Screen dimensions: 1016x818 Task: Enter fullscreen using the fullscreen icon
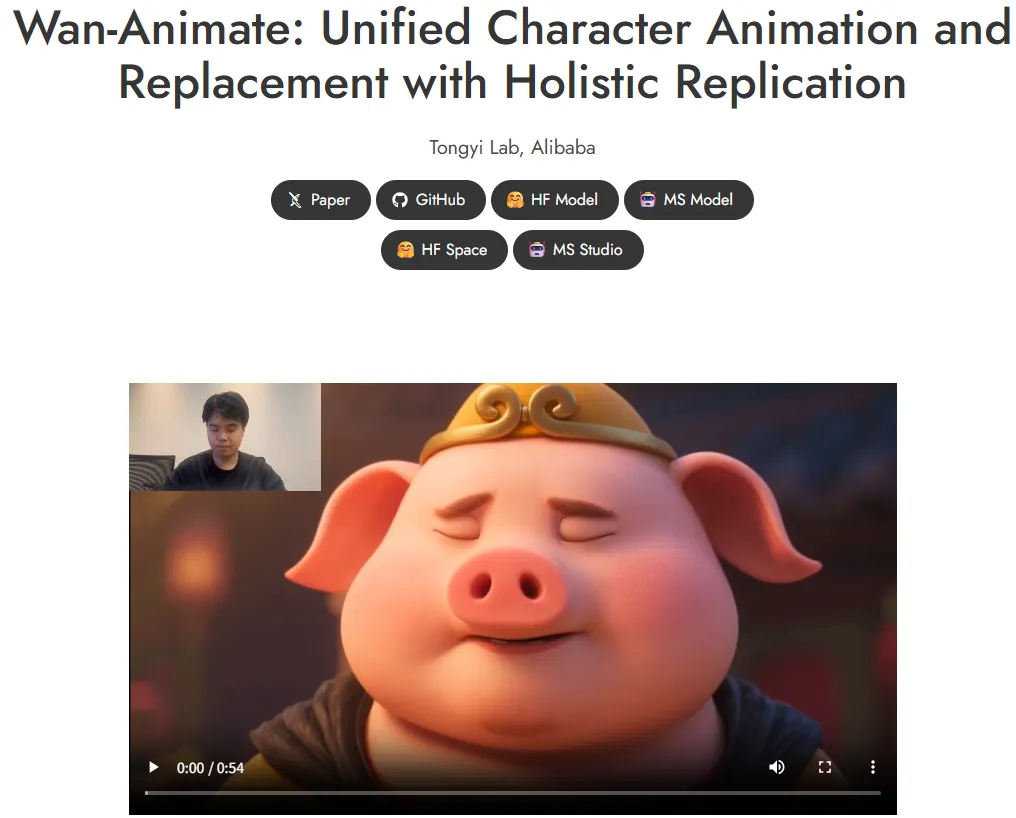825,767
